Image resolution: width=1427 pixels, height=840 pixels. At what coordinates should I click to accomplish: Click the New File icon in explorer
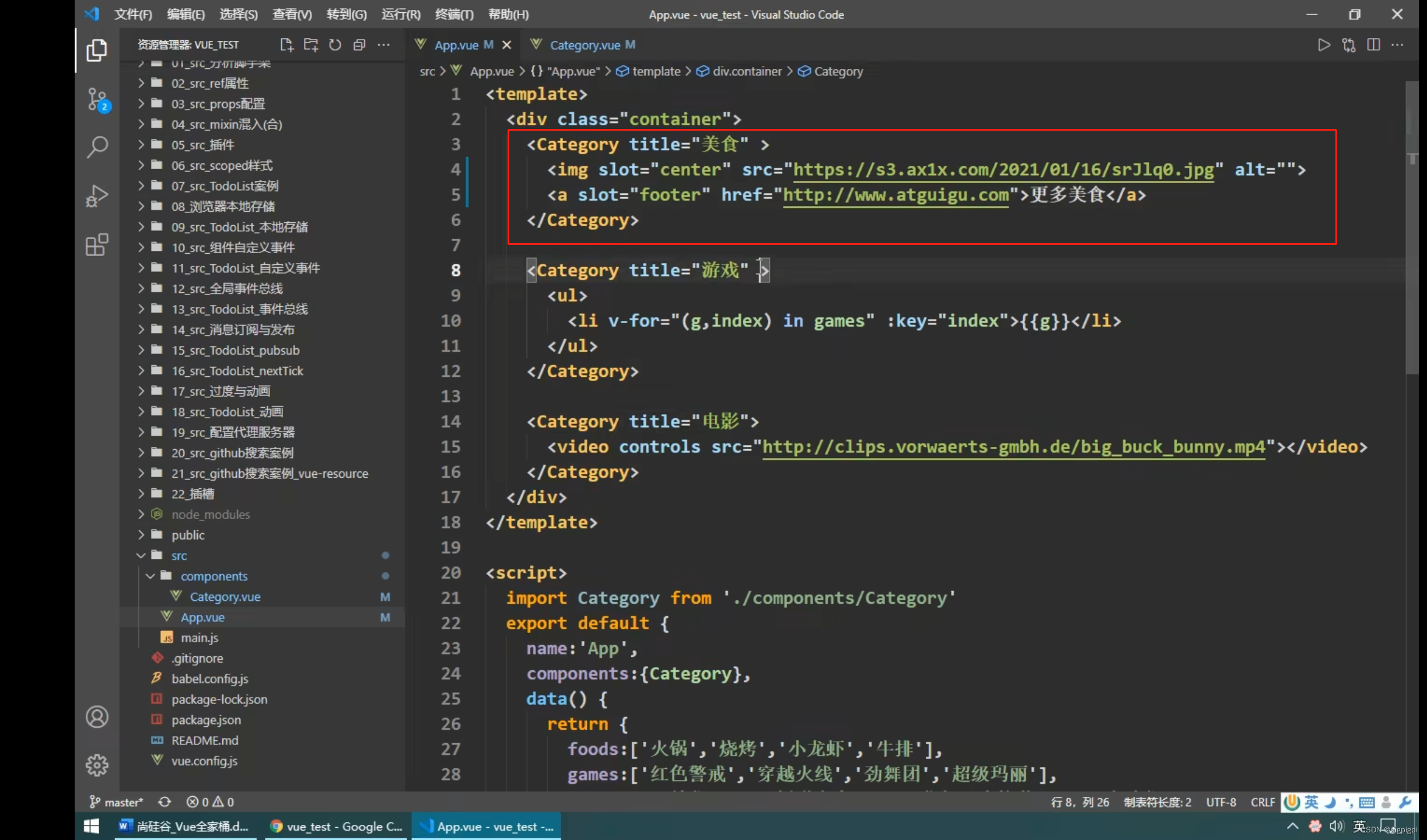(x=286, y=45)
